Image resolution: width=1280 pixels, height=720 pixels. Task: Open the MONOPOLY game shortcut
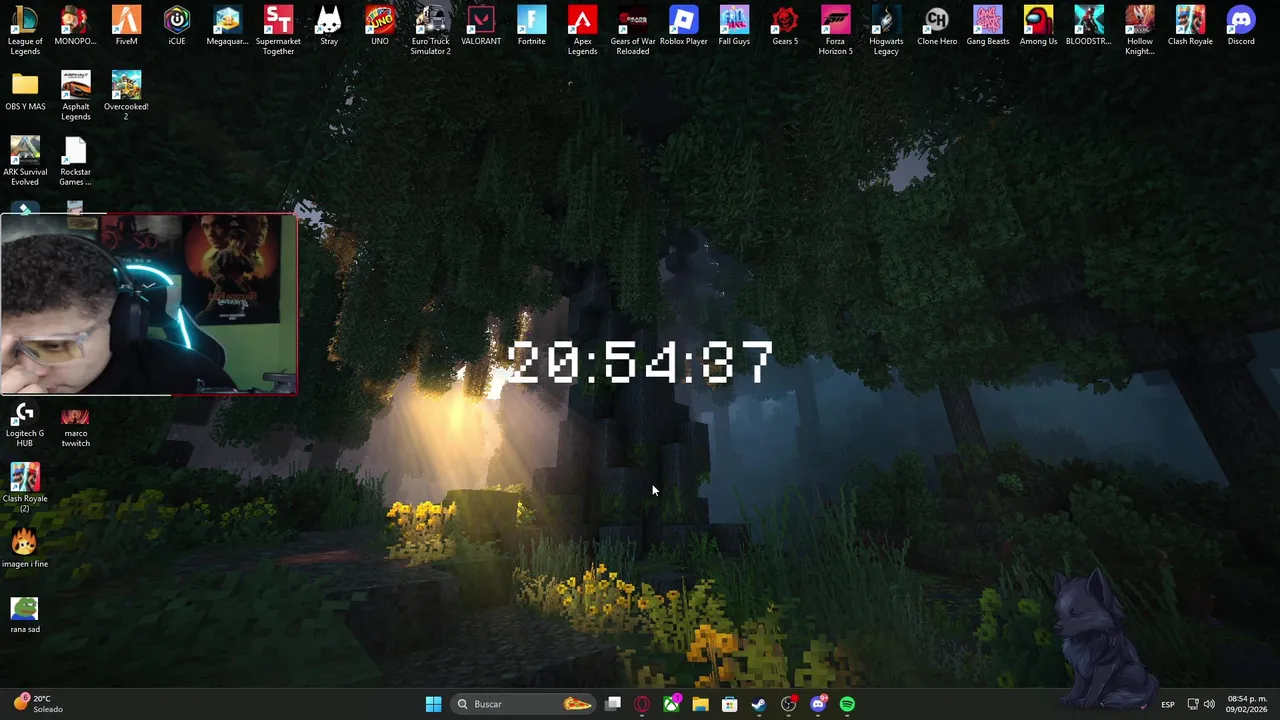(x=75, y=25)
